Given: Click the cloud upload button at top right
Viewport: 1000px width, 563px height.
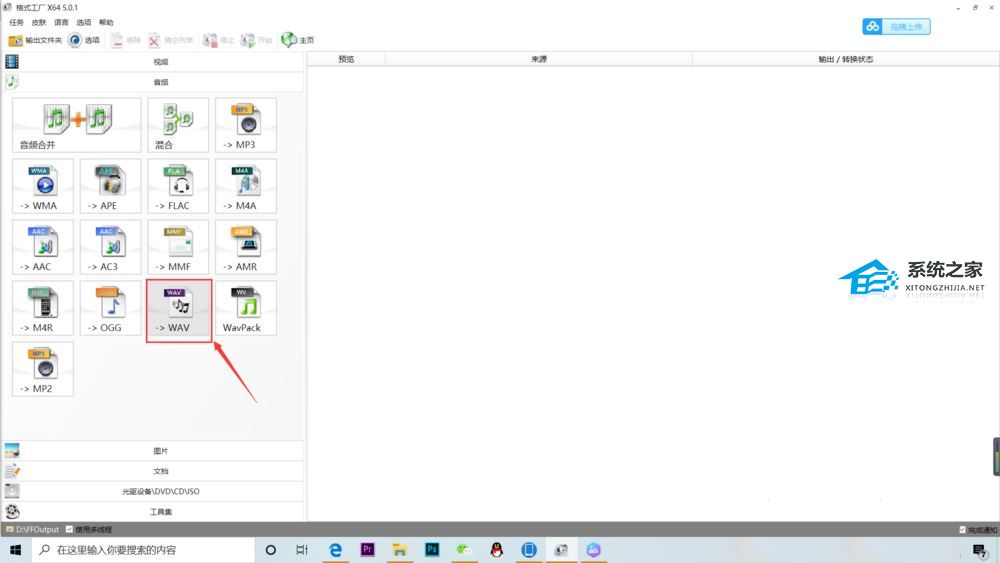Looking at the screenshot, I should pyautogui.click(x=896, y=26).
